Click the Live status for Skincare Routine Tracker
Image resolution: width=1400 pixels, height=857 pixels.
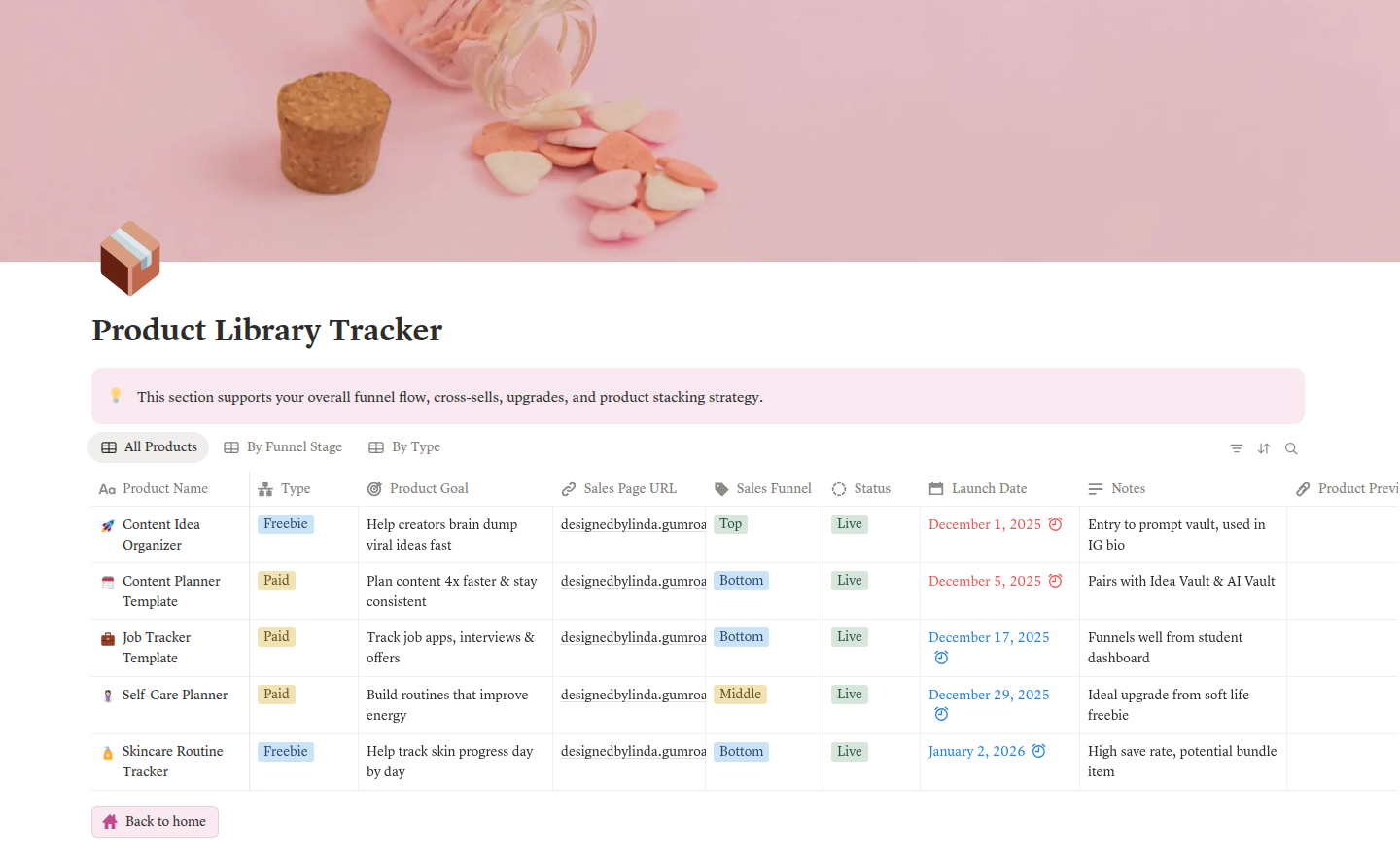coord(850,752)
